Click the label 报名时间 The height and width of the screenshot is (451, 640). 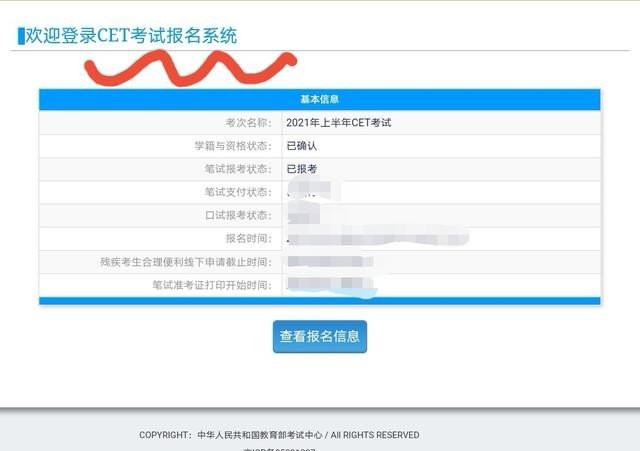click(248, 238)
